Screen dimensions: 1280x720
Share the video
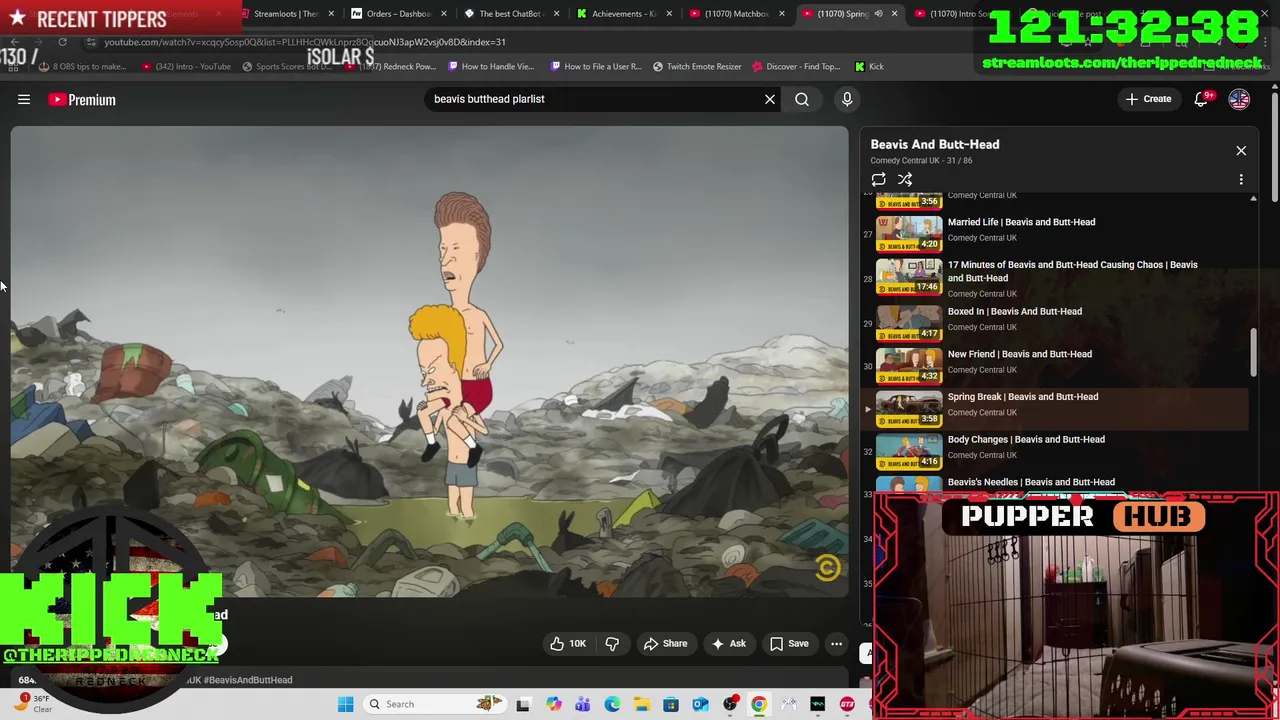[x=665, y=644]
